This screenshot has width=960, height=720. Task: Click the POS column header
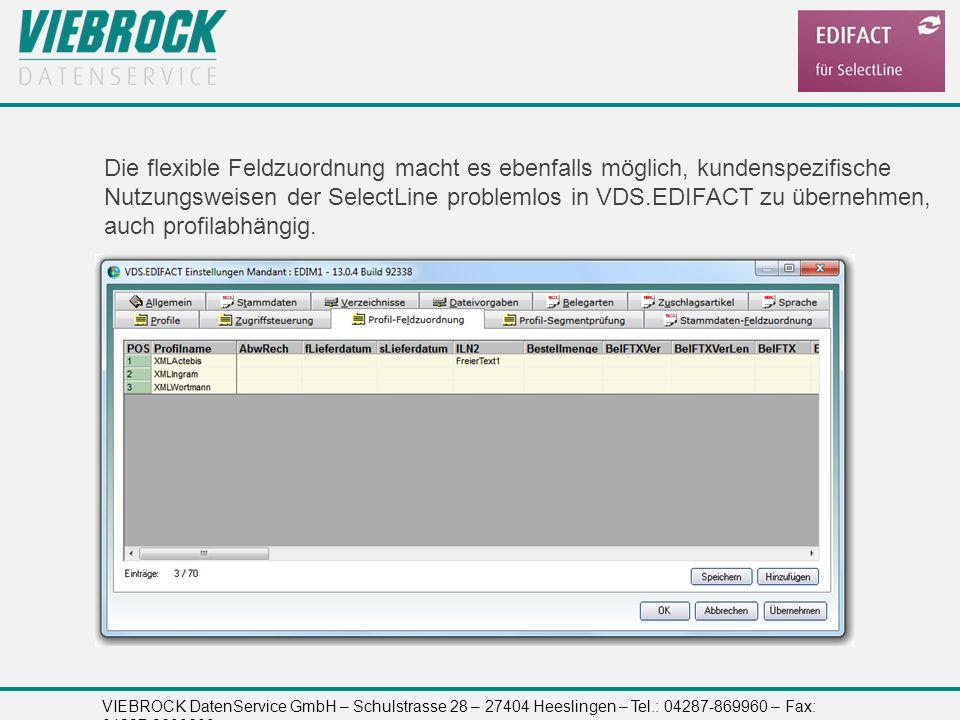pyautogui.click(x=138, y=348)
